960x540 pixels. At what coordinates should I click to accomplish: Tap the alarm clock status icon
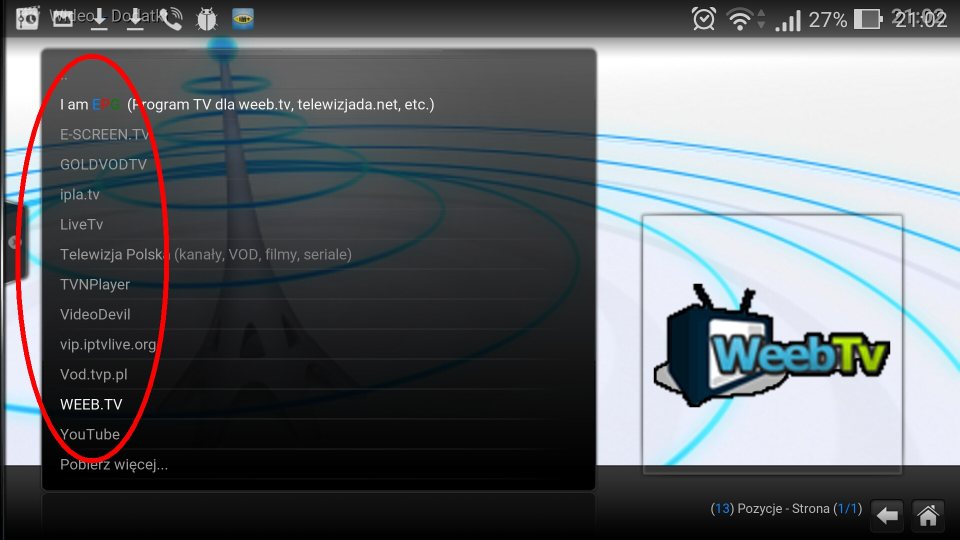(704, 19)
